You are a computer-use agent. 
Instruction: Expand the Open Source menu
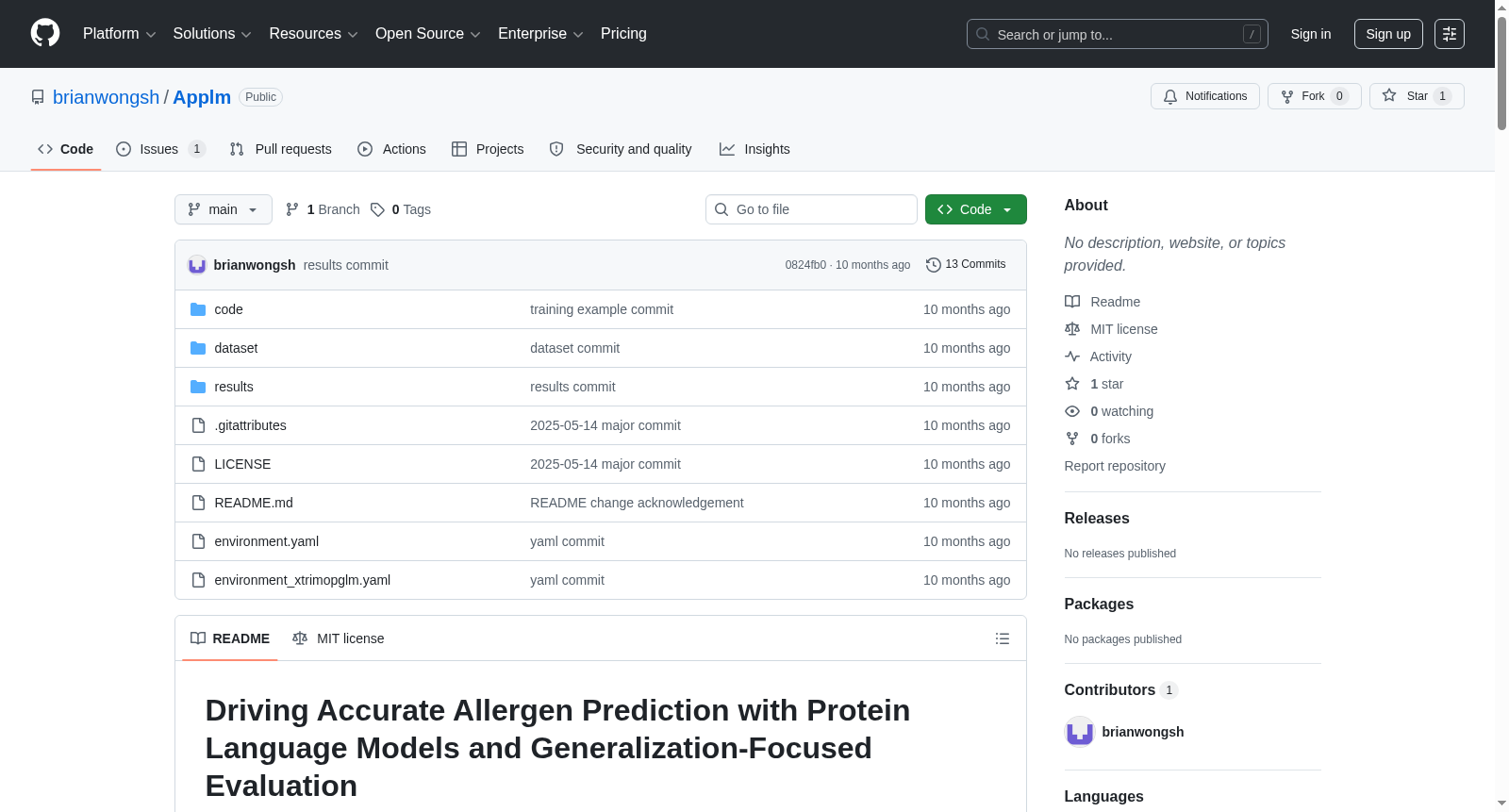[428, 34]
